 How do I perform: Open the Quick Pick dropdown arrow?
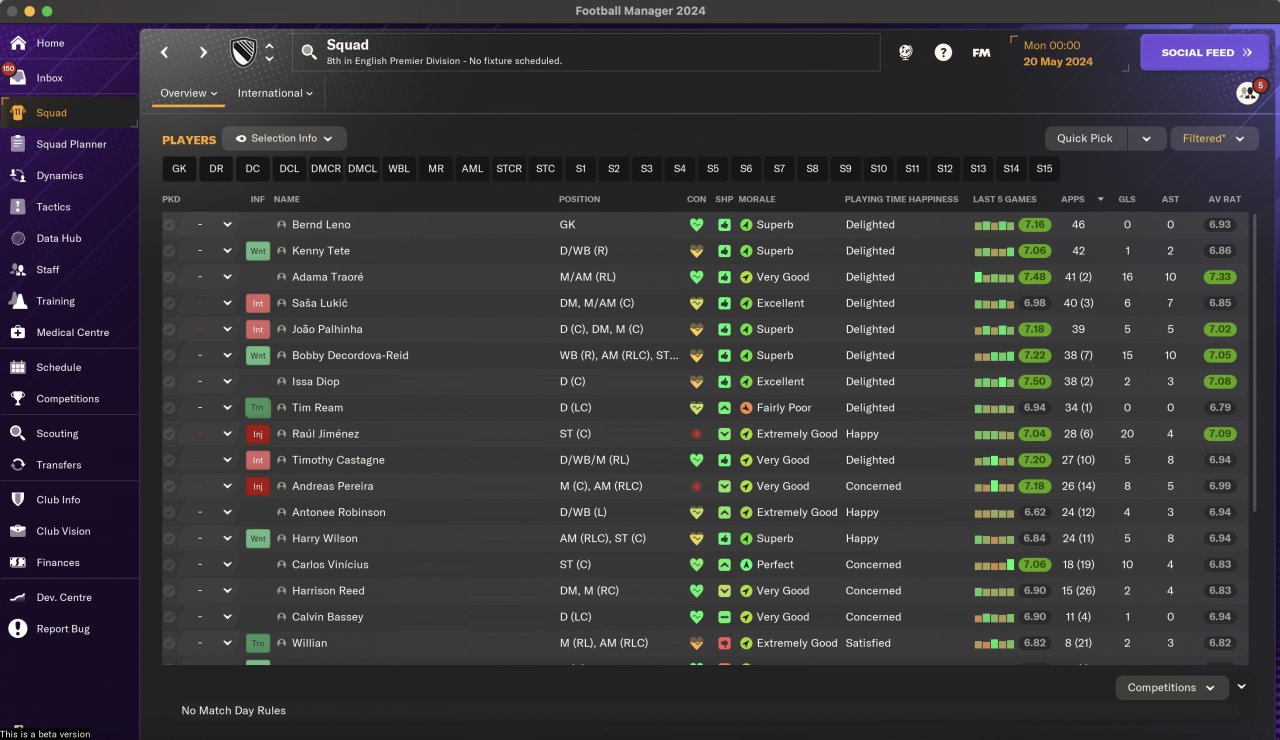tap(1146, 139)
